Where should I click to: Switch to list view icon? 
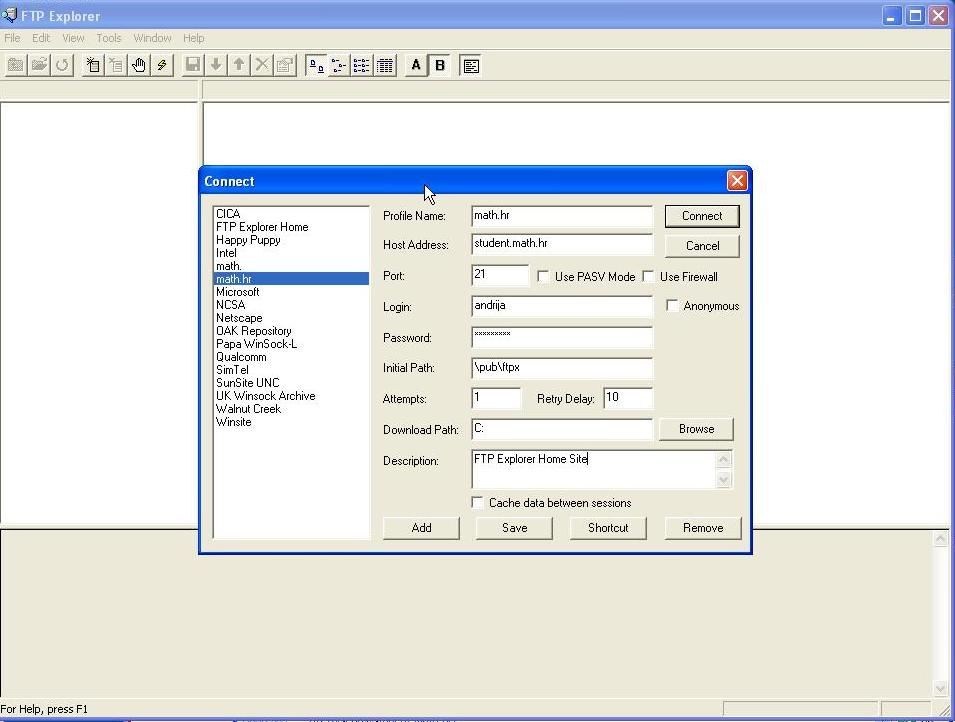(362, 65)
